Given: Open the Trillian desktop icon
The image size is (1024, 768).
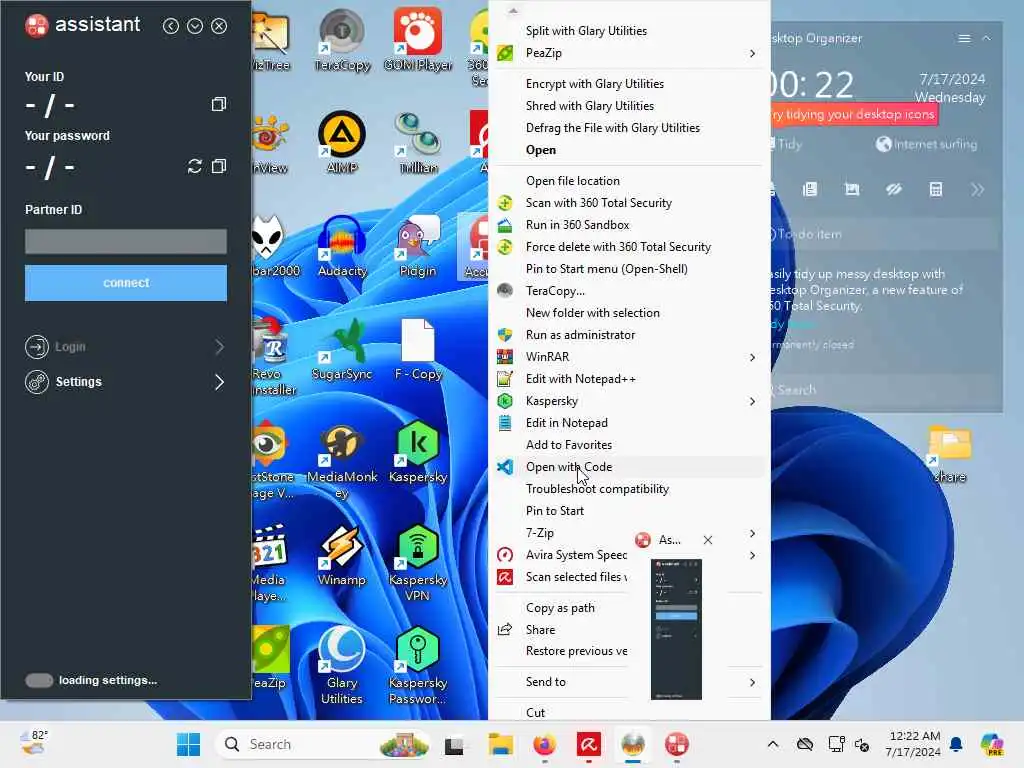Looking at the screenshot, I should point(419,142).
